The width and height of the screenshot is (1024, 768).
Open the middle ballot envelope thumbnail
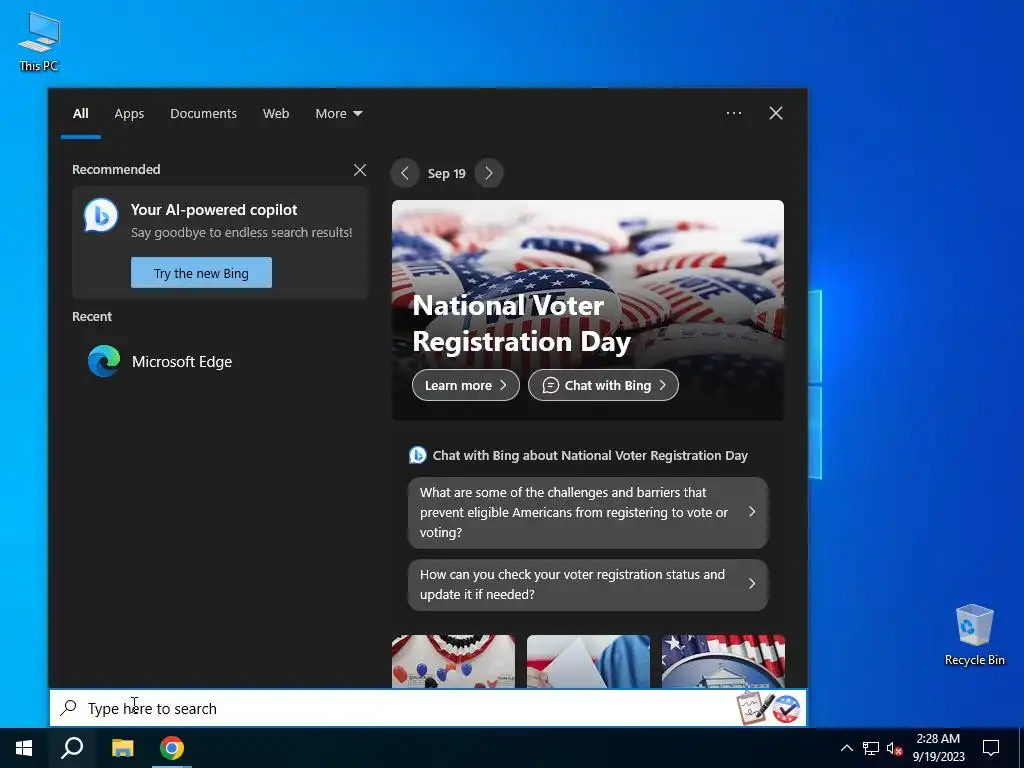point(588,661)
